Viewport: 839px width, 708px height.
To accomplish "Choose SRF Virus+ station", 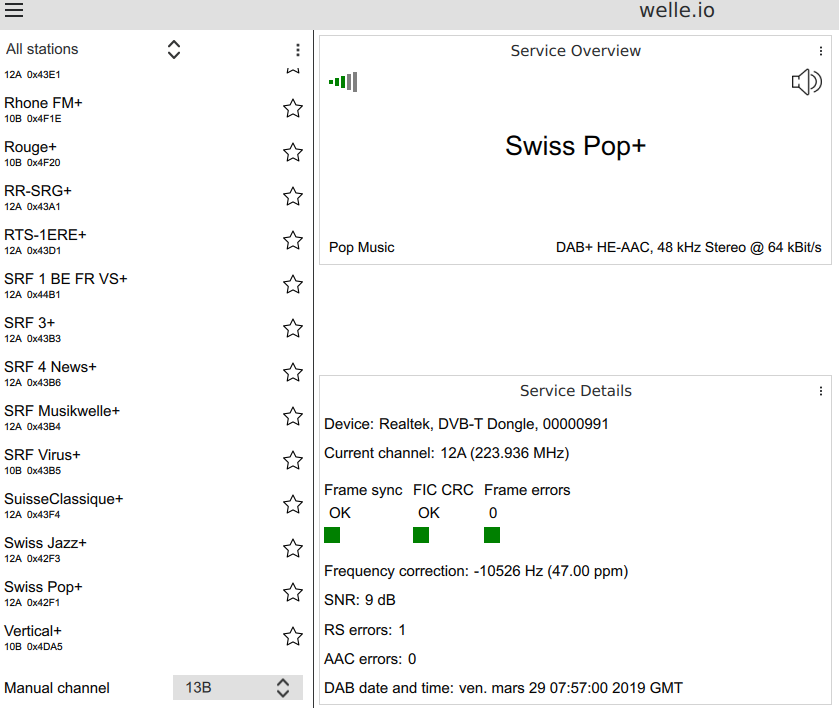I will (42, 461).
